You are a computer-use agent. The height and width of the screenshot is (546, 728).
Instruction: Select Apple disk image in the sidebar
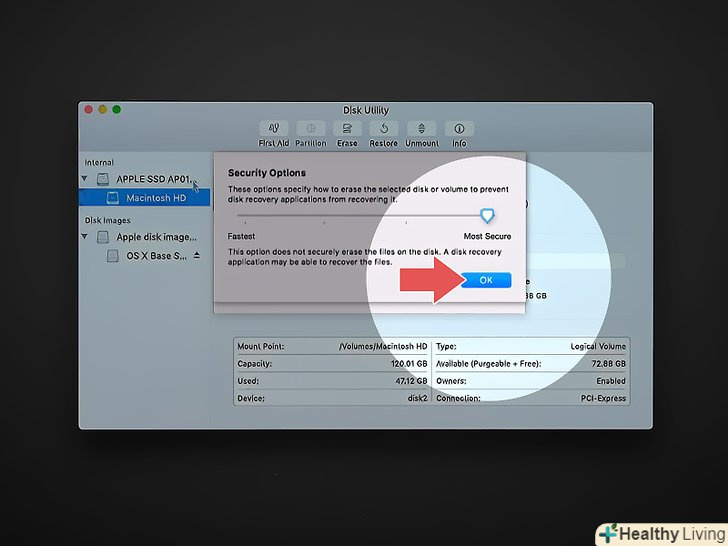[x=156, y=237]
